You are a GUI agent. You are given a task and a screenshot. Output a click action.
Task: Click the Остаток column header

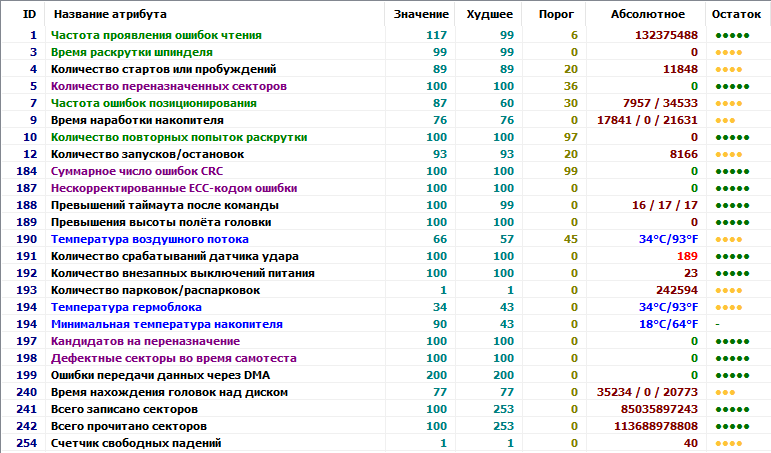pos(736,14)
